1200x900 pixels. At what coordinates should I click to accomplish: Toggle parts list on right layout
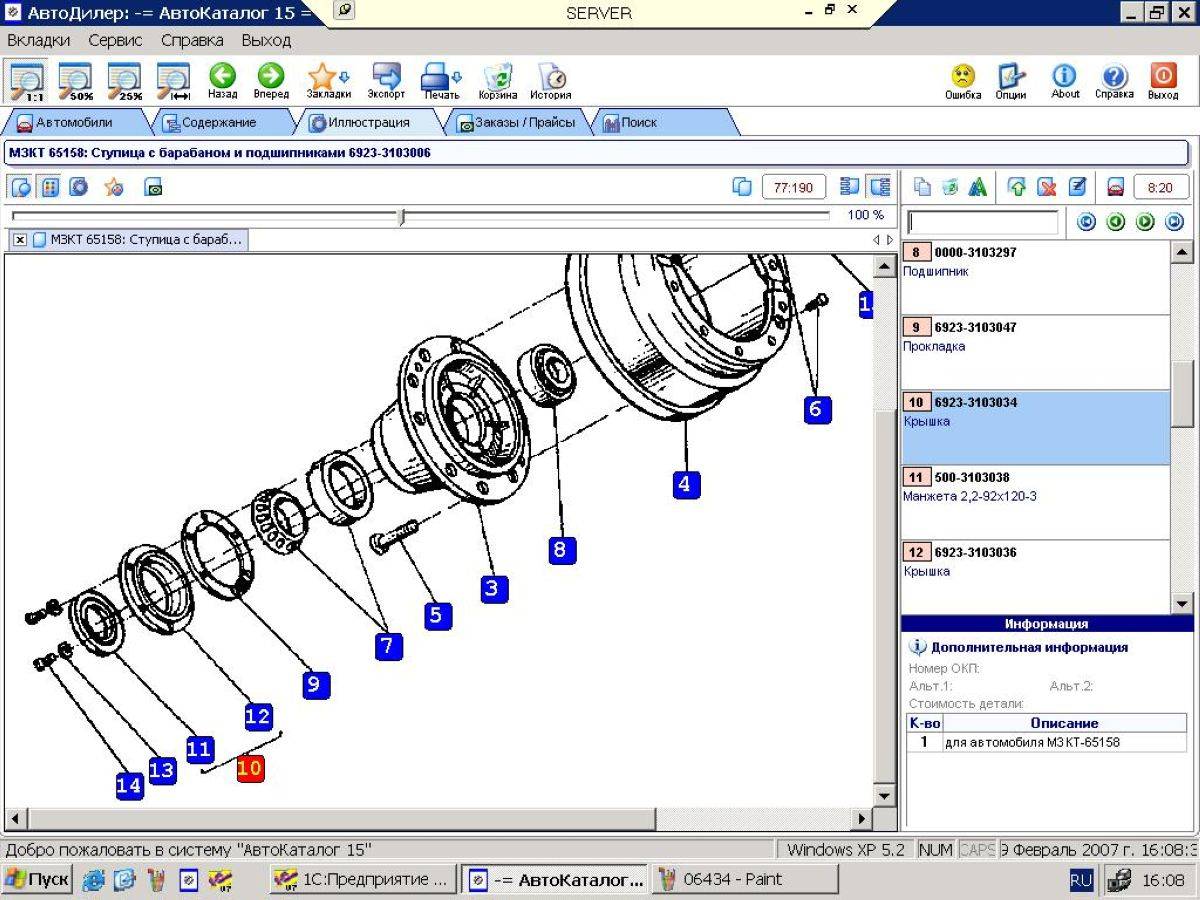coord(880,187)
